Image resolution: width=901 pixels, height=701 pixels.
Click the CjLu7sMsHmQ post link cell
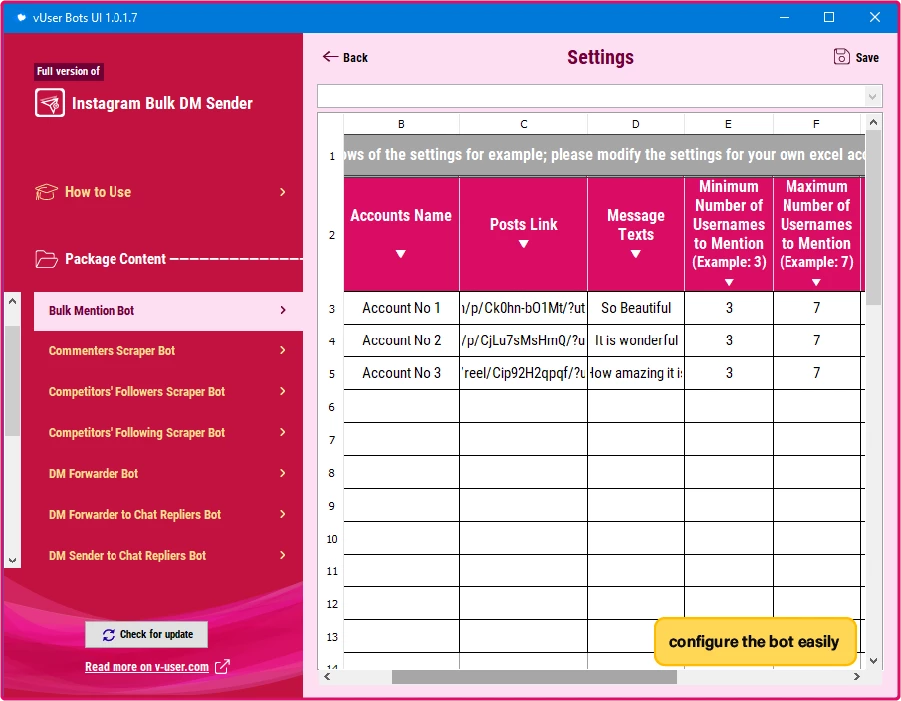click(x=523, y=340)
